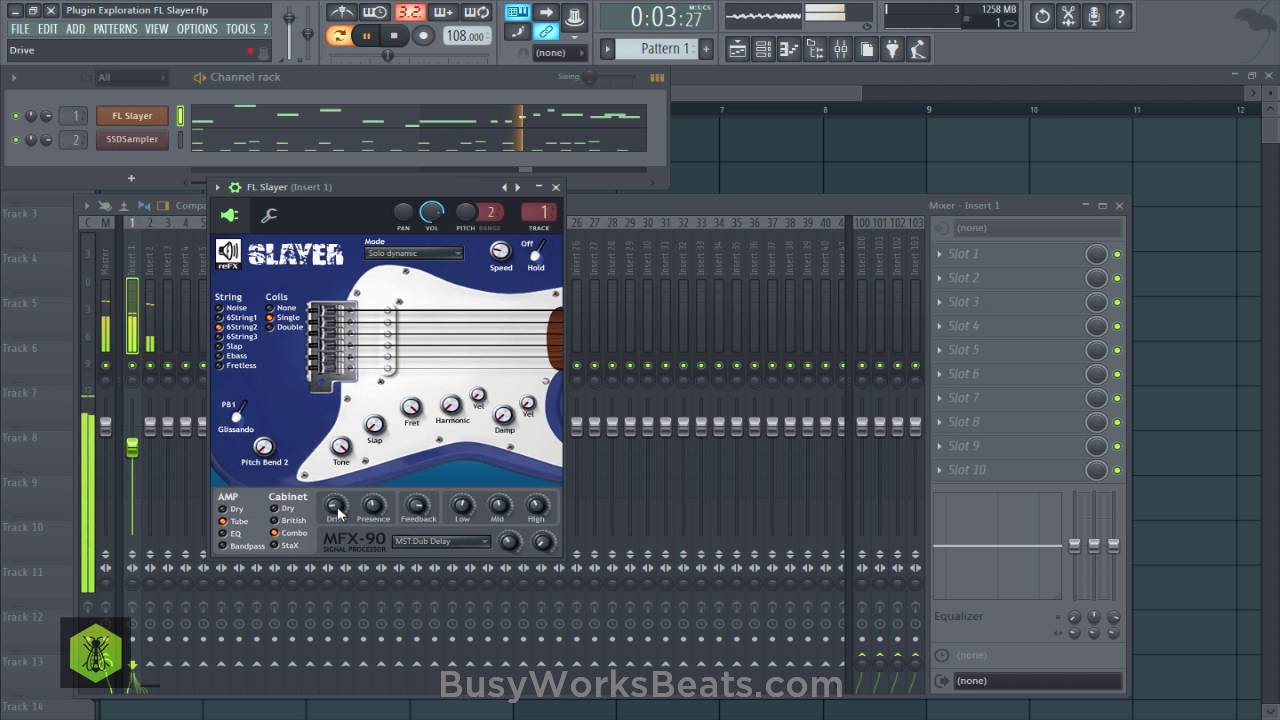Image resolution: width=1280 pixels, height=720 pixels.
Task: Show the mixer via toolbar icon
Action: coord(841,49)
